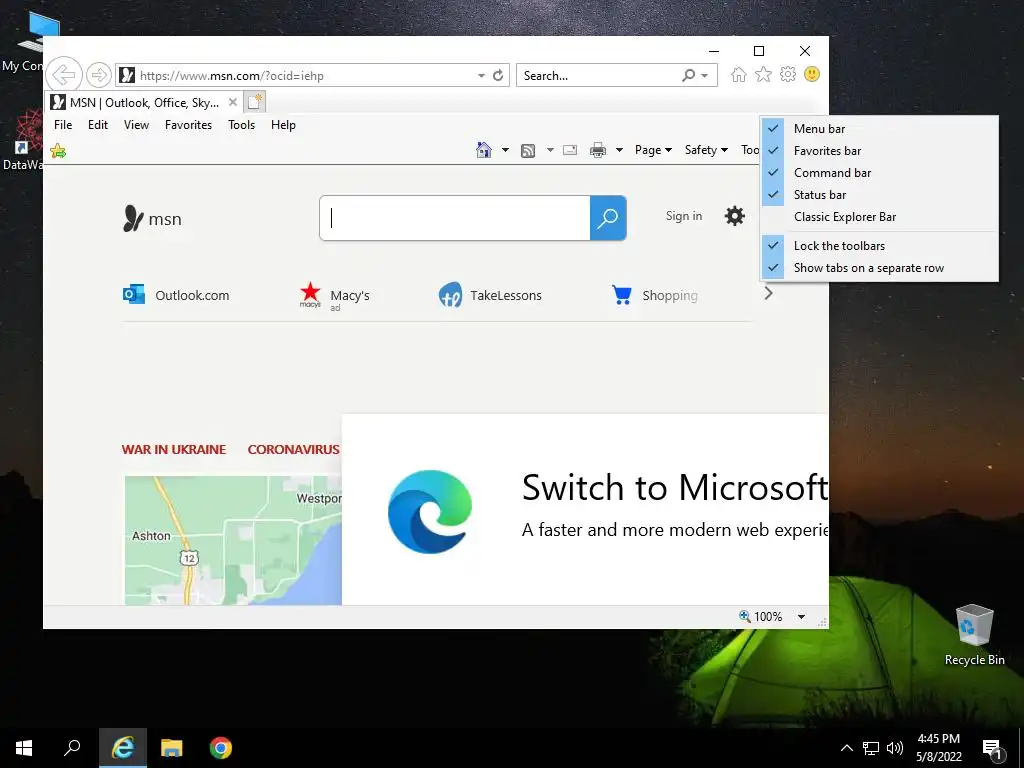Click the Add to Favorites bar star icon
1024x768 pixels.
[58, 151]
